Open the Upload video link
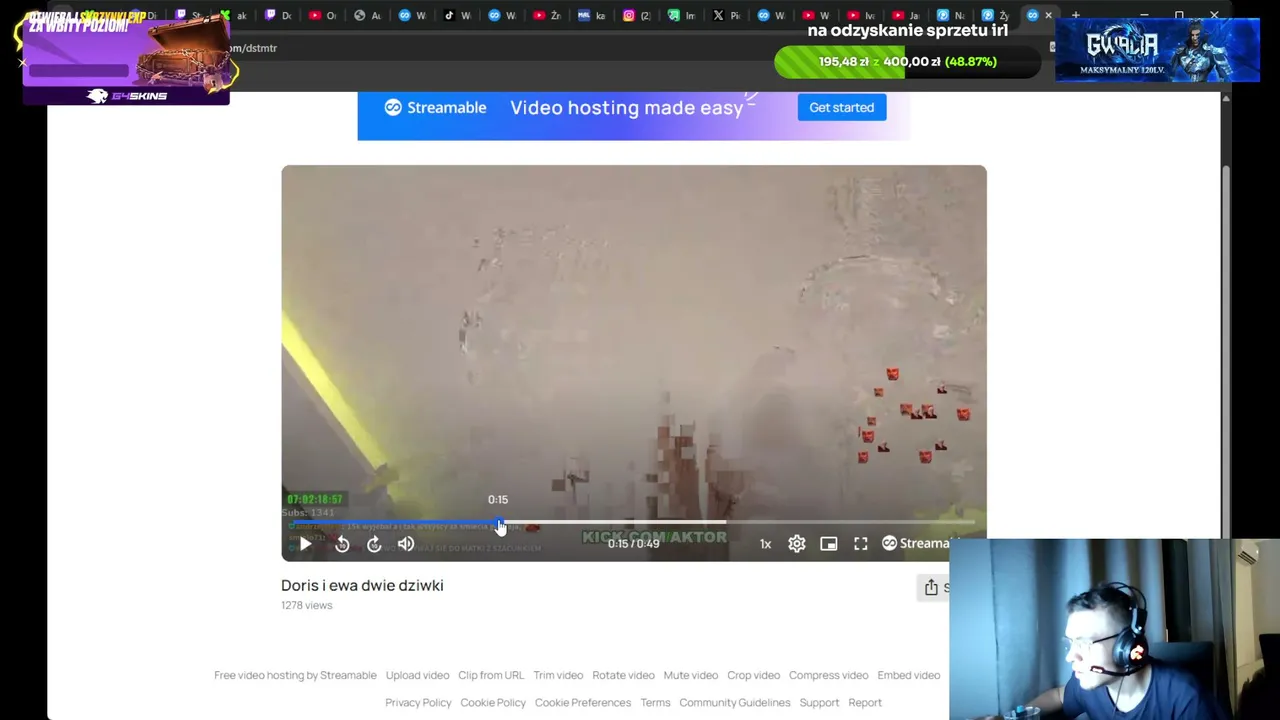This screenshot has width=1280, height=720. click(x=417, y=675)
